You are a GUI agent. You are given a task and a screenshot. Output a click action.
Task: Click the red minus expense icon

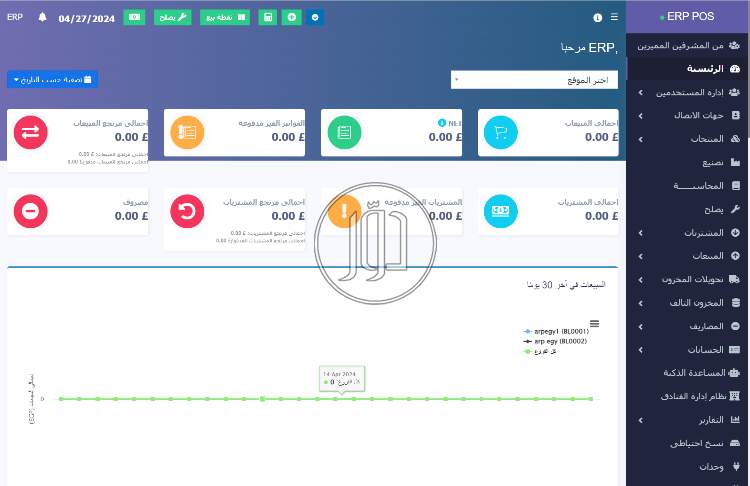31,211
